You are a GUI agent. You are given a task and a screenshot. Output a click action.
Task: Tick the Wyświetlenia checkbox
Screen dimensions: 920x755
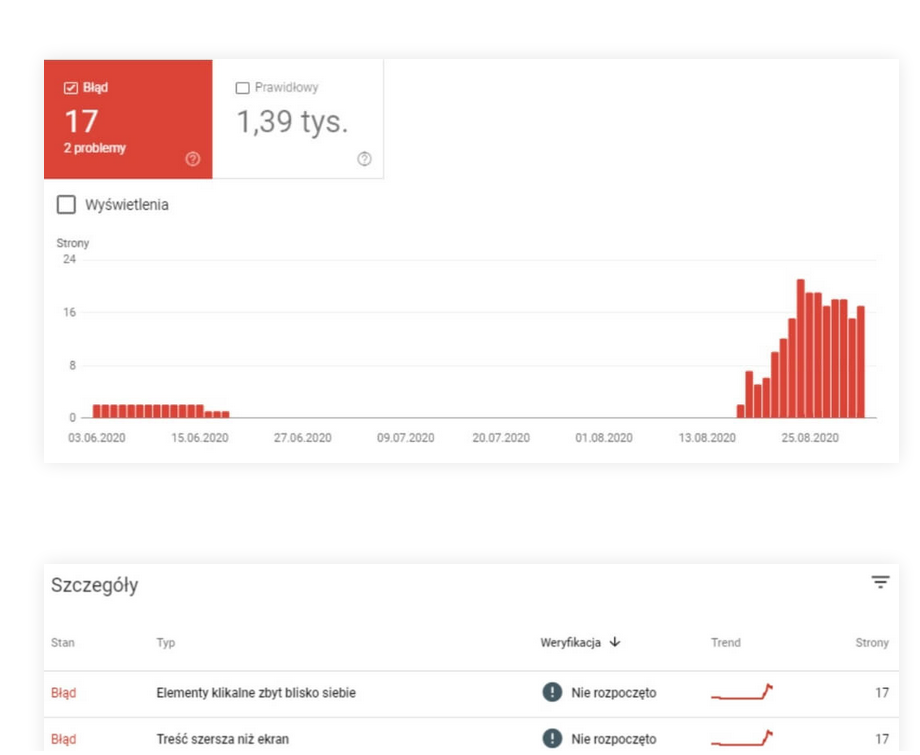coord(66,205)
